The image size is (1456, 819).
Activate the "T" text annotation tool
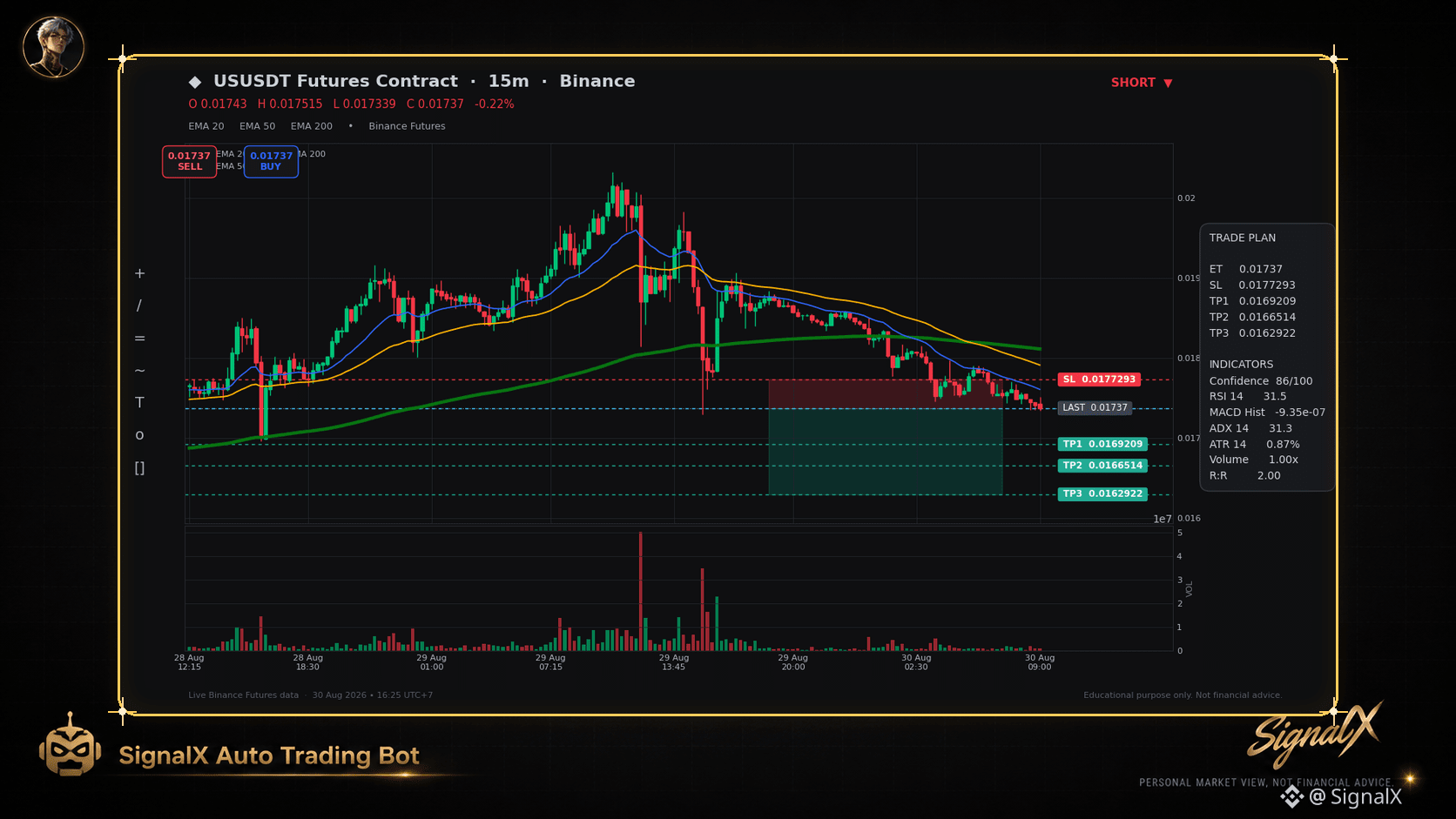[x=139, y=402]
